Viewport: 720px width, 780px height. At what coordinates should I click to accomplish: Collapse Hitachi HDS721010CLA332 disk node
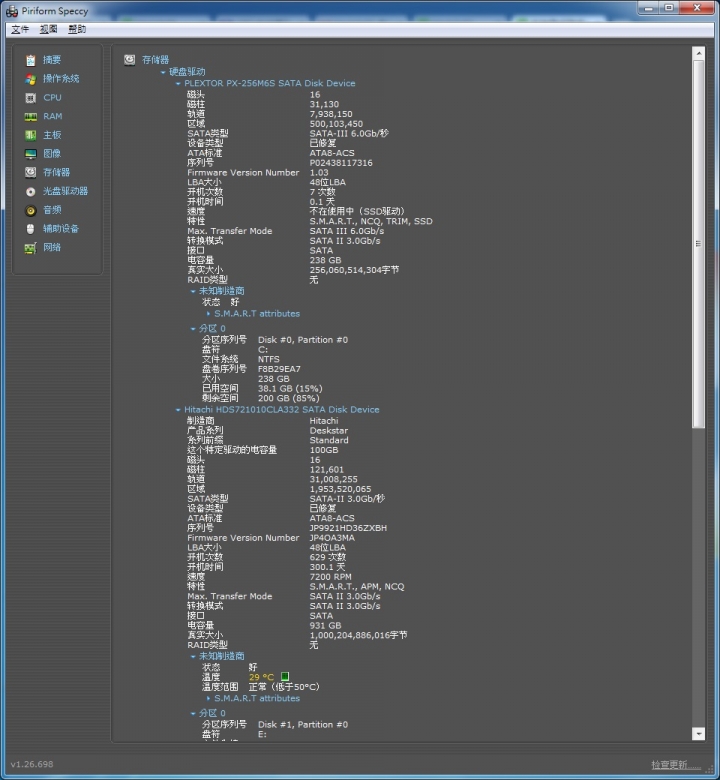178,410
